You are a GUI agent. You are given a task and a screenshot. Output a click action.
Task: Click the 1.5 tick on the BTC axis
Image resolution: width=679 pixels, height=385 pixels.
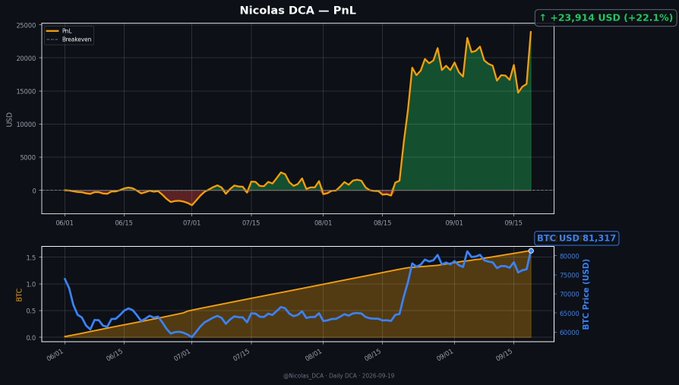(31, 258)
